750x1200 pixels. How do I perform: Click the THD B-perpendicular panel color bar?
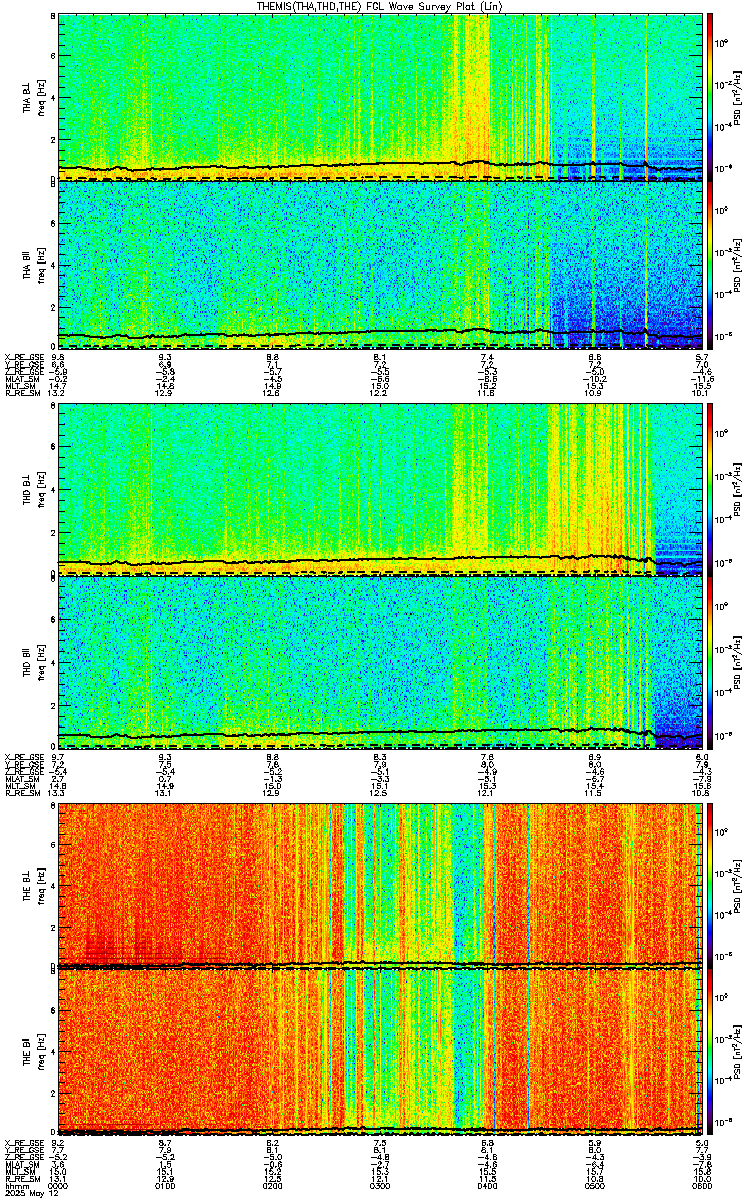click(x=710, y=489)
